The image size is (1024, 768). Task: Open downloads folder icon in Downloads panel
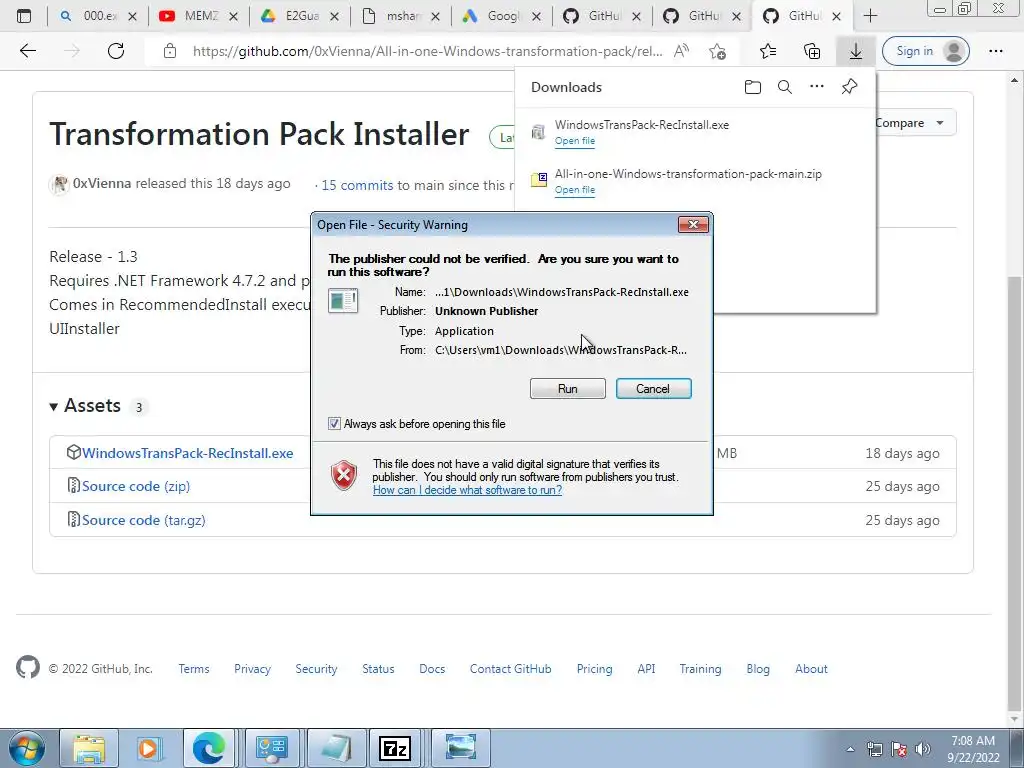(752, 87)
